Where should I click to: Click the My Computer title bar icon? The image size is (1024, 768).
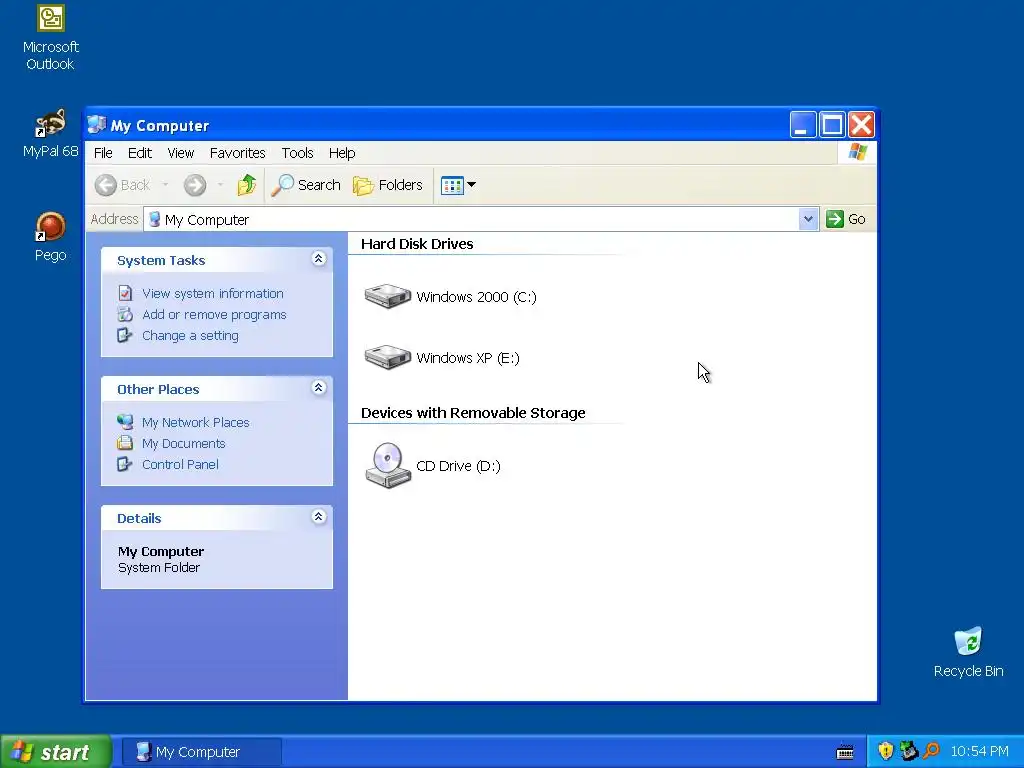click(97, 125)
